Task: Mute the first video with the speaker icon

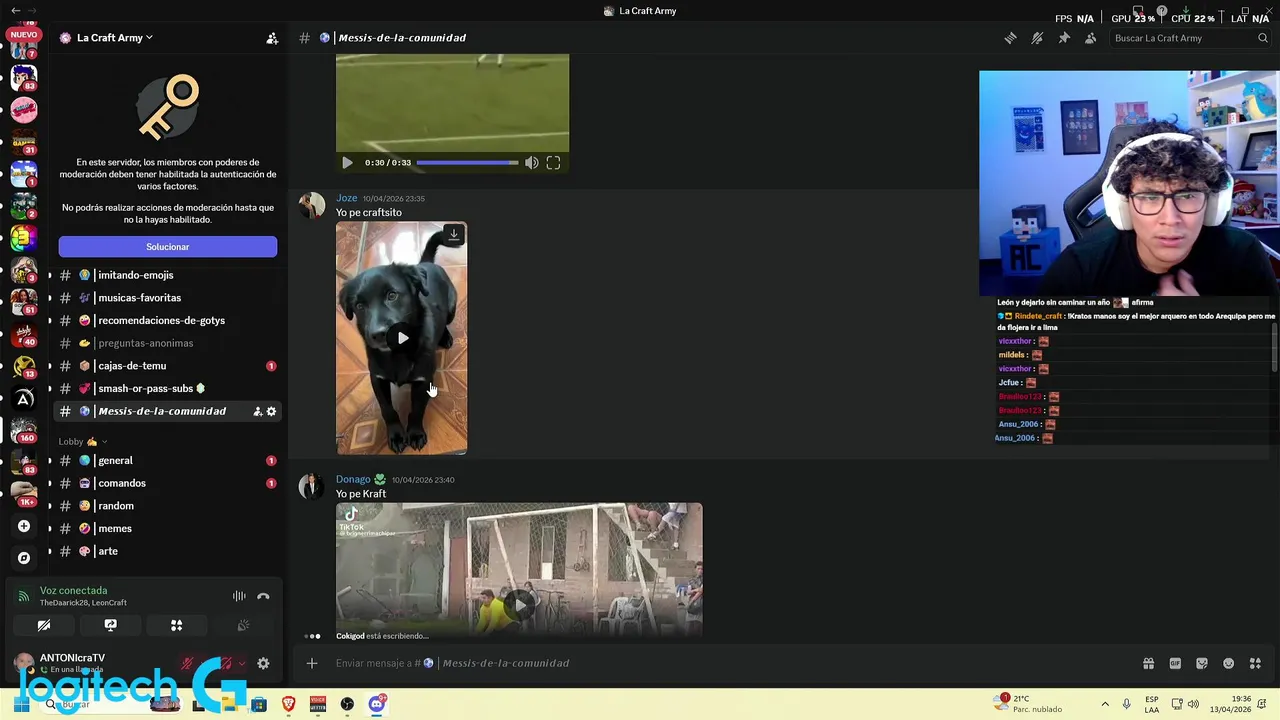Action: (532, 163)
